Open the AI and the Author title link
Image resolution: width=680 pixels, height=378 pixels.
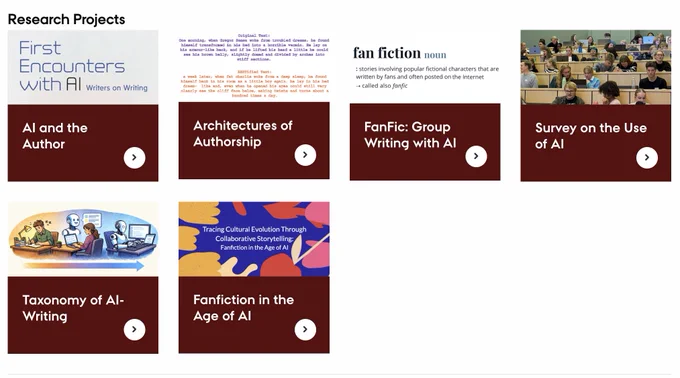tap(55, 136)
